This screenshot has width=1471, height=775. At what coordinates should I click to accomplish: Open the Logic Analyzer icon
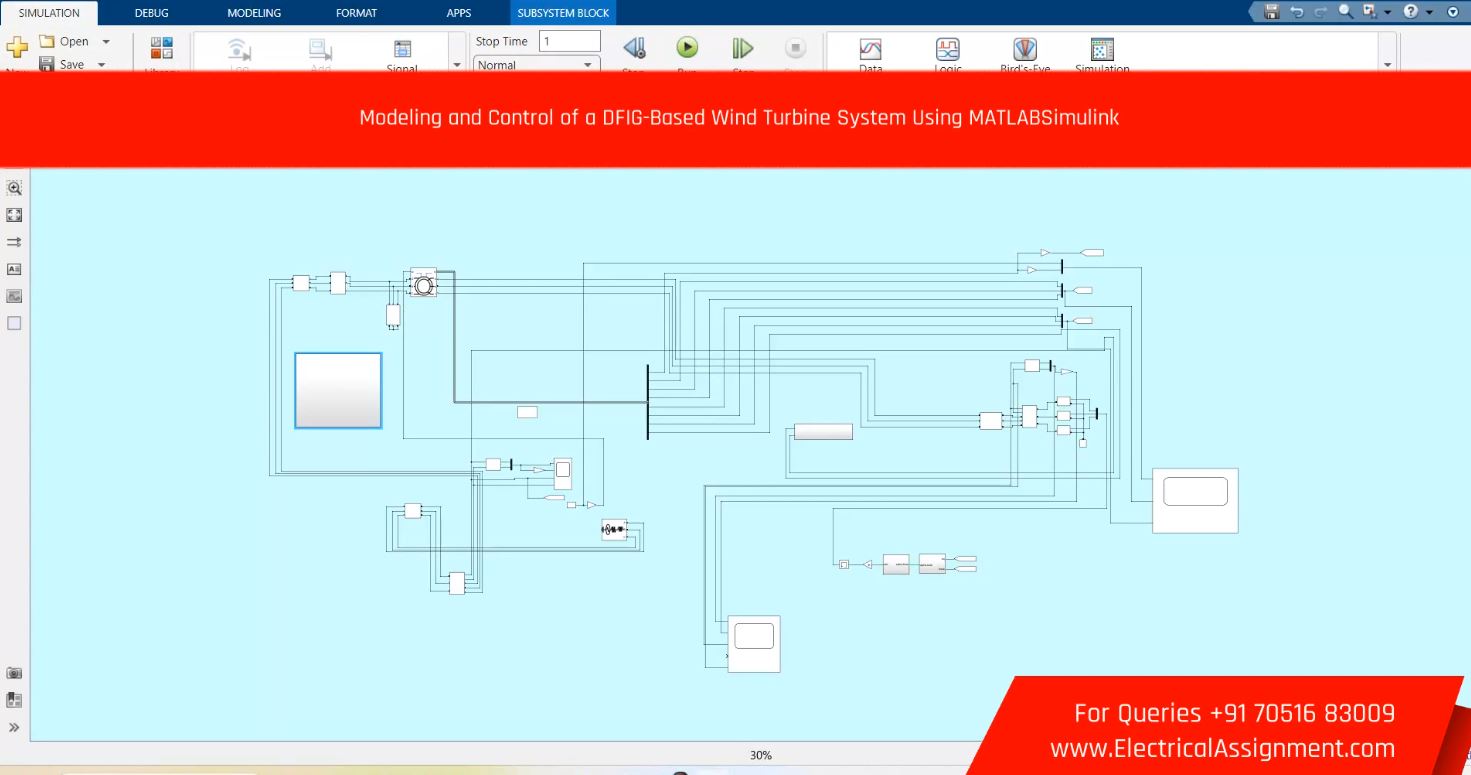[947, 49]
